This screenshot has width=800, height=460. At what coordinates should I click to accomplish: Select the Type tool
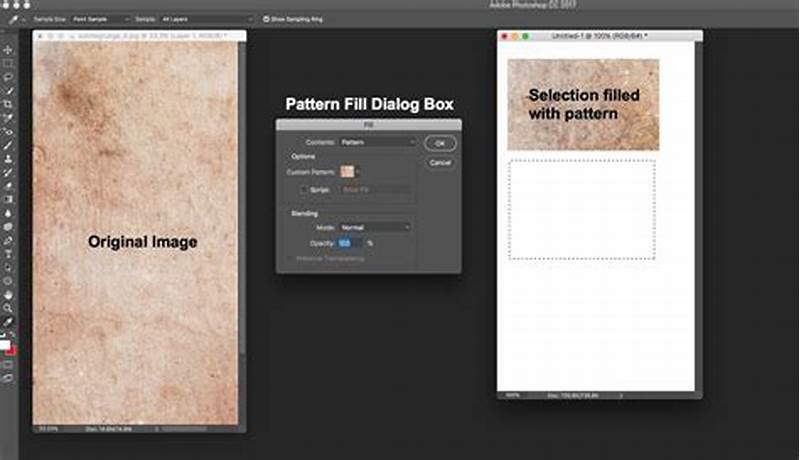(8, 253)
